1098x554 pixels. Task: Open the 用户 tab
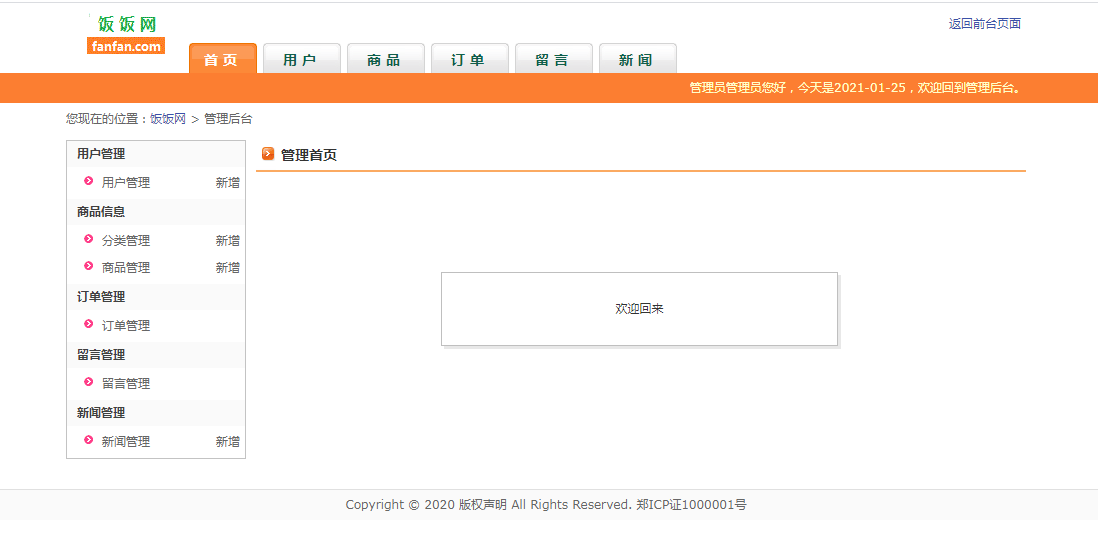(x=302, y=59)
